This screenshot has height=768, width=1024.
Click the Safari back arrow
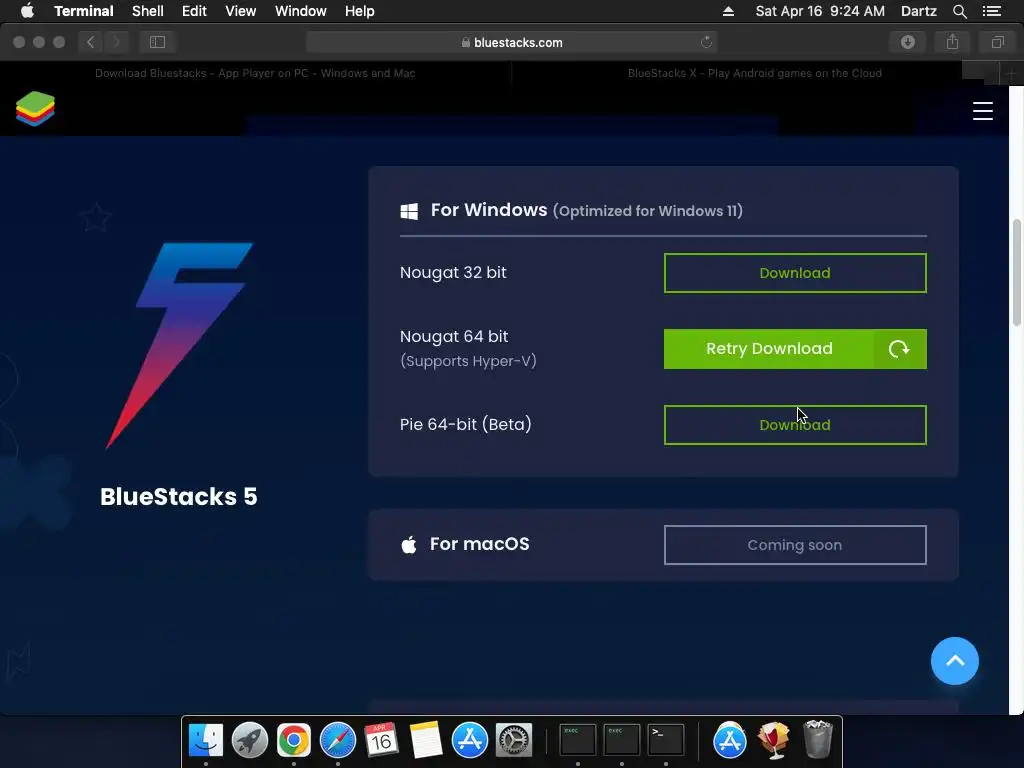tap(91, 42)
